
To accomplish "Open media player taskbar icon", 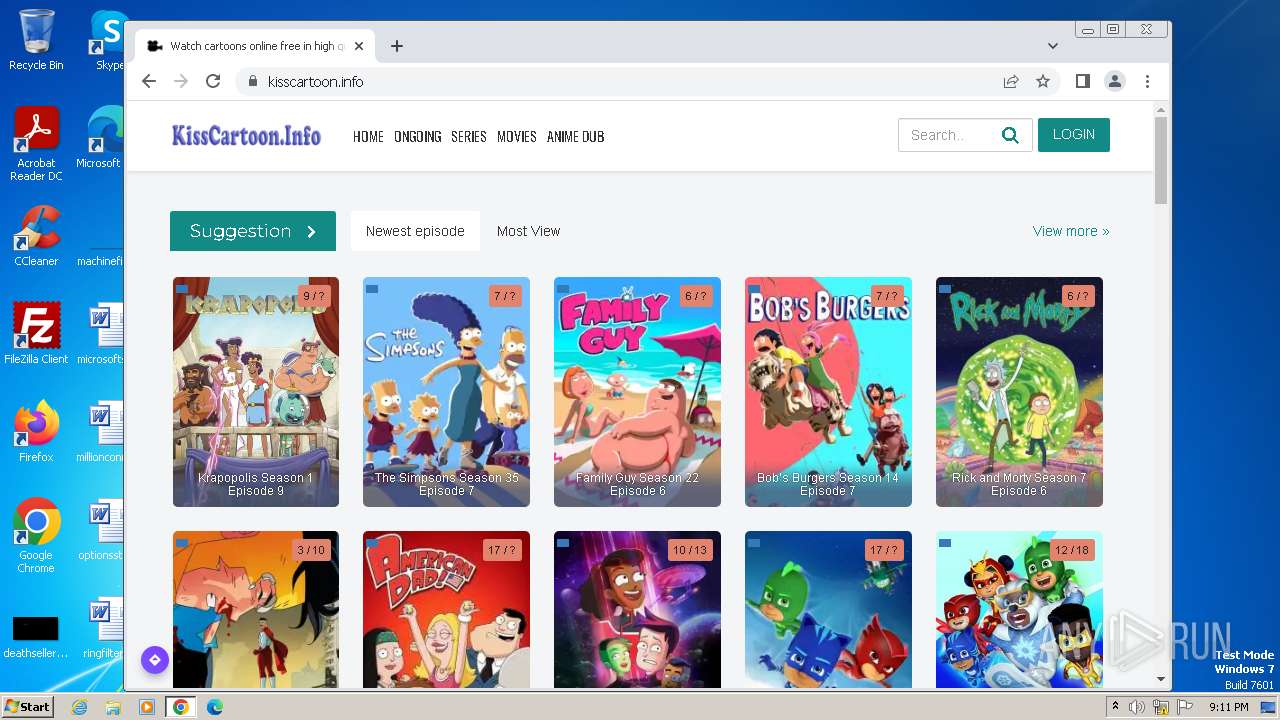I will coord(147,707).
